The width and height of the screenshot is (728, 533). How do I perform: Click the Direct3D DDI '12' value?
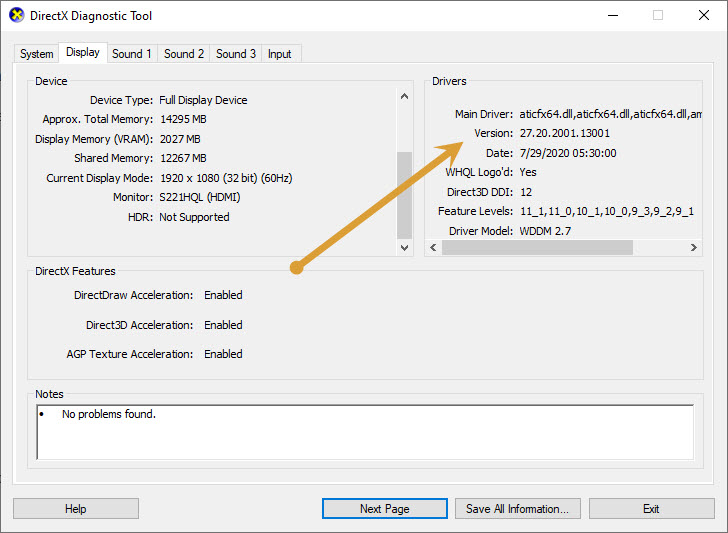pyautogui.click(x=526, y=192)
